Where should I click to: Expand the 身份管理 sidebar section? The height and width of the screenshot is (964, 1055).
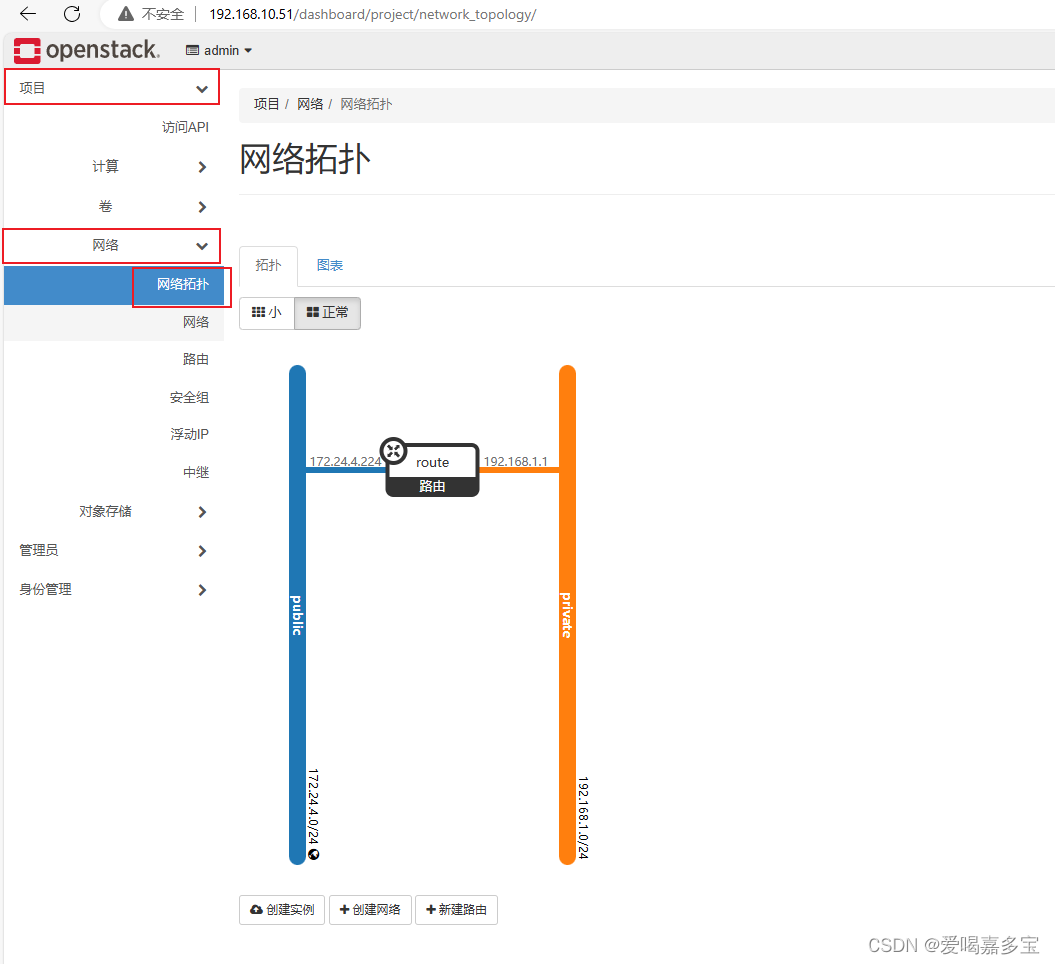tap(113, 589)
